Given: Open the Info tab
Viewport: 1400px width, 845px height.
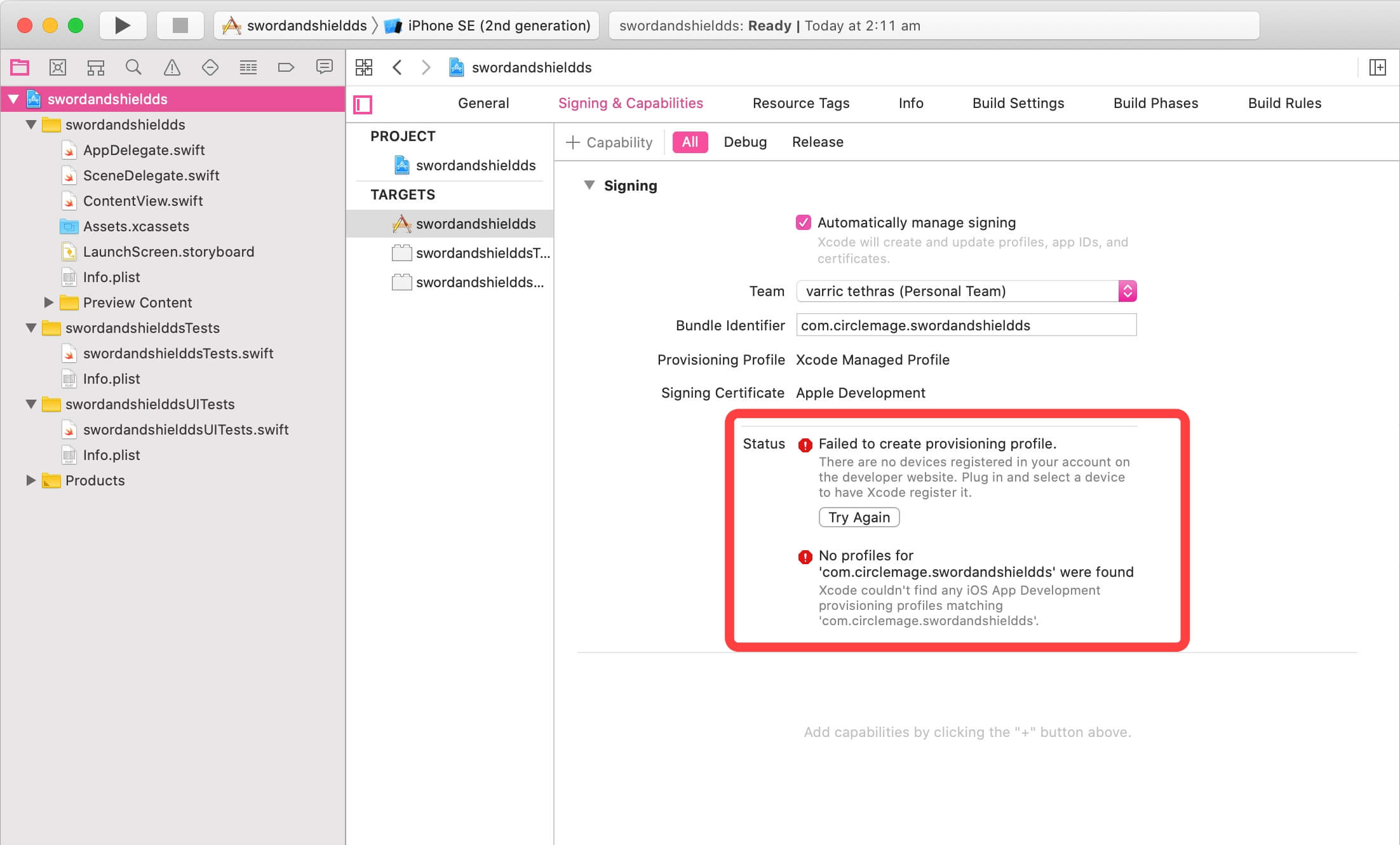Looking at the screenshot, I should click(x=911, y=103).
